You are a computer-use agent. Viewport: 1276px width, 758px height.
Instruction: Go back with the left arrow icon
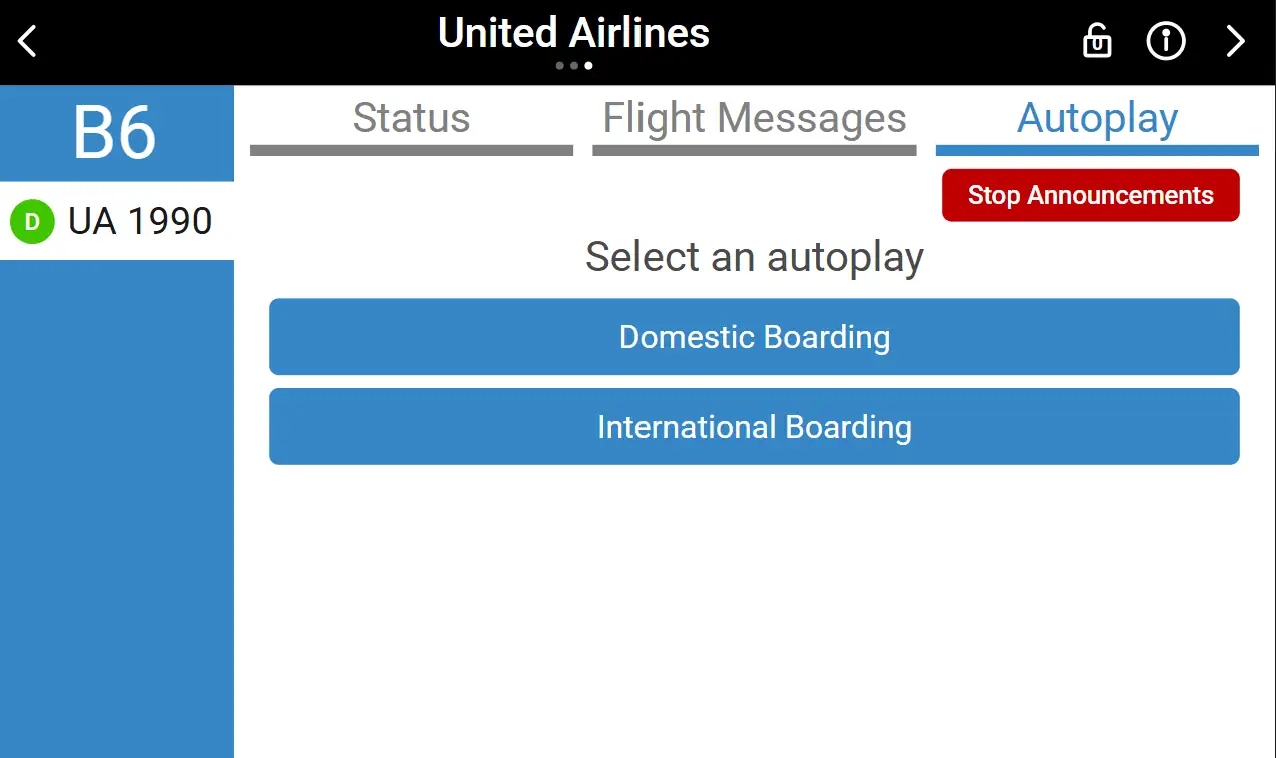(27, 42)
